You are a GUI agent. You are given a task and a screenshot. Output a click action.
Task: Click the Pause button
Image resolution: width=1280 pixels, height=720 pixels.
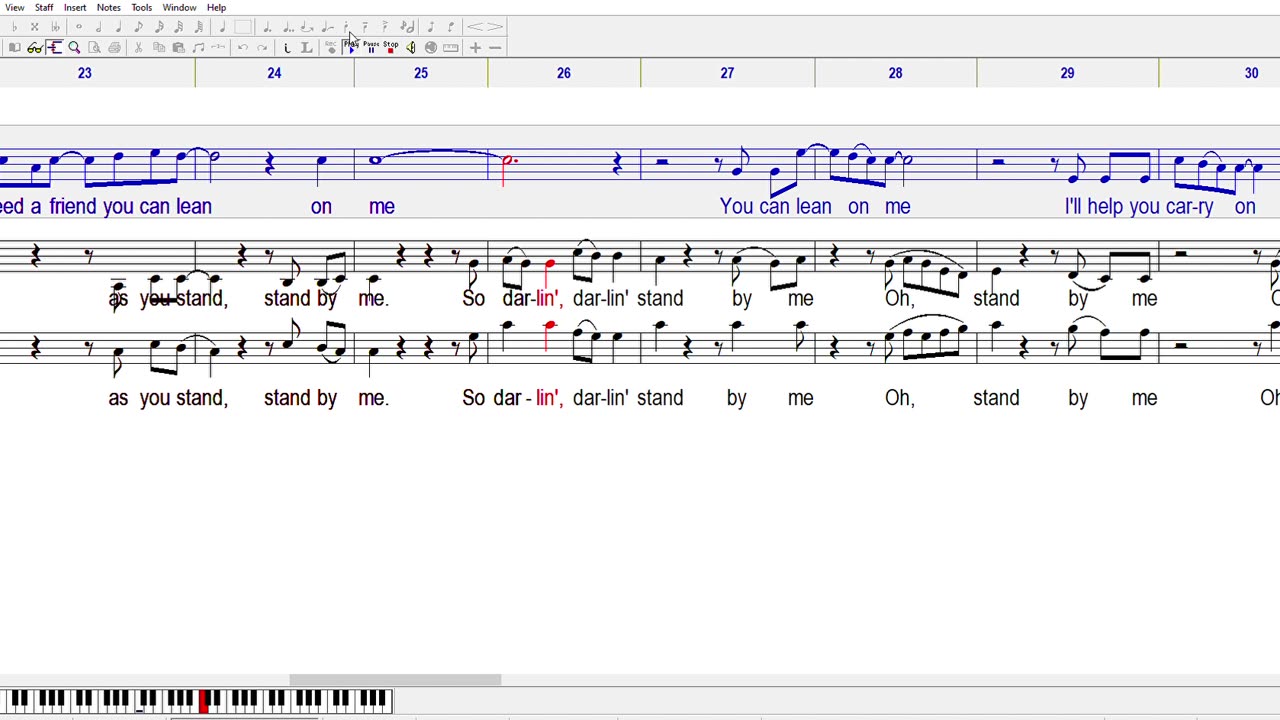click(x=371, y=47)
